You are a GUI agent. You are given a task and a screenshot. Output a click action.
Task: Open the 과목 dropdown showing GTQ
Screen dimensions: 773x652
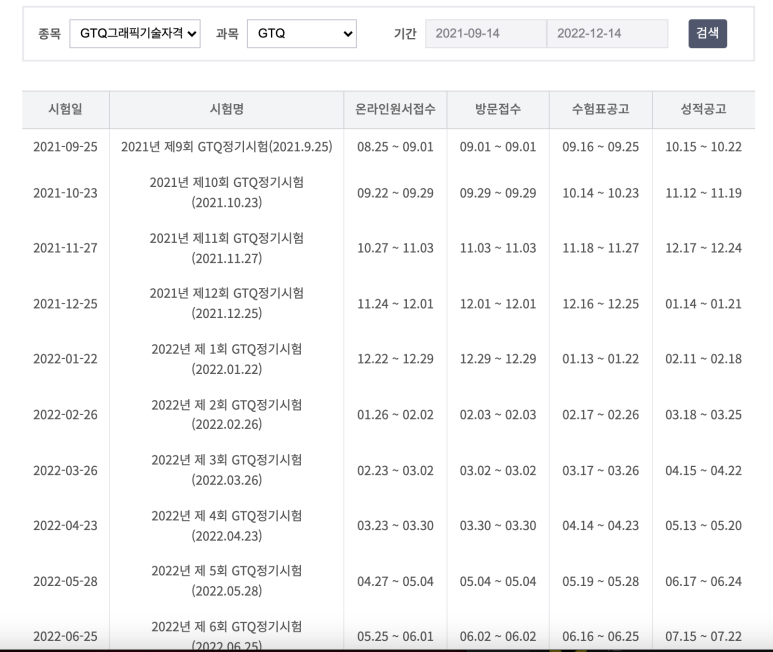pyautogui.click(x=302, y=34)
